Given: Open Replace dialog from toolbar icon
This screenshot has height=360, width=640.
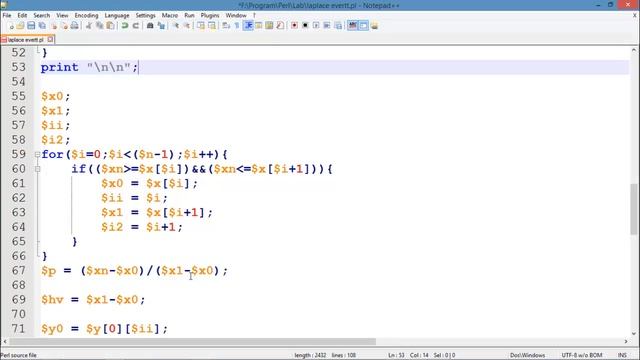Looking at the screenshot, I should tap(161, 26).
